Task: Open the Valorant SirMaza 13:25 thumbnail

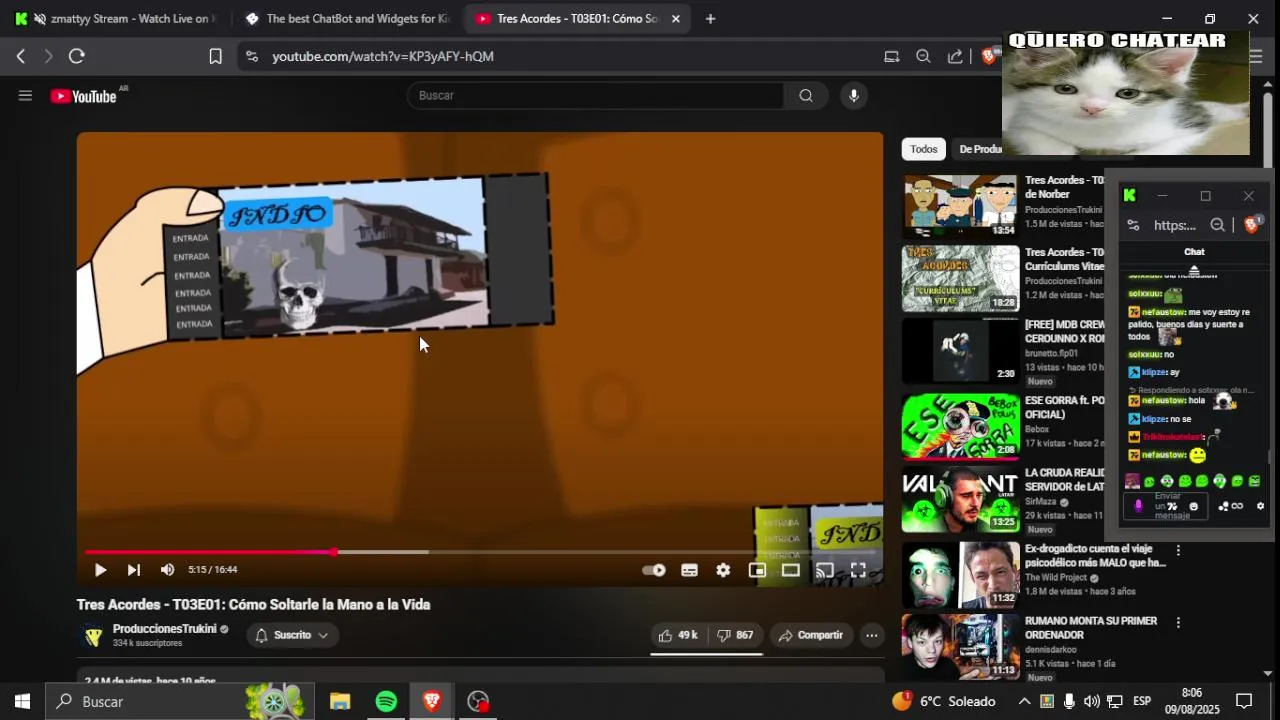Action: (x=960, y=499)
